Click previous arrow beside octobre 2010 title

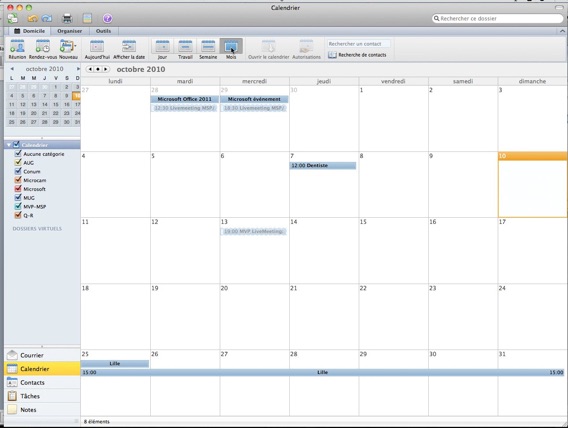[90, 69]
